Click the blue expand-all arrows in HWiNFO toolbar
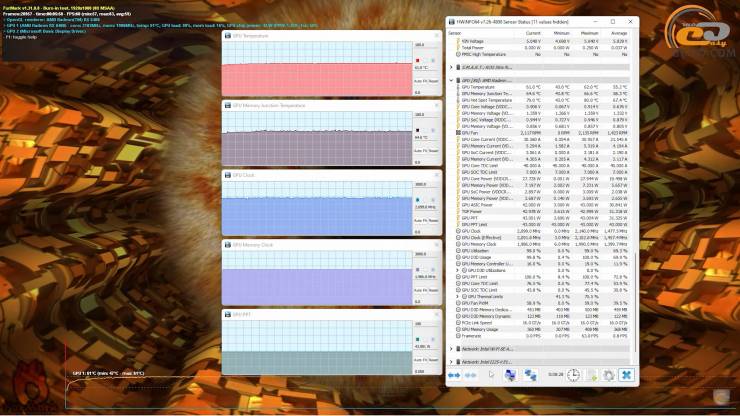The image size is (740, 416). 454,375
